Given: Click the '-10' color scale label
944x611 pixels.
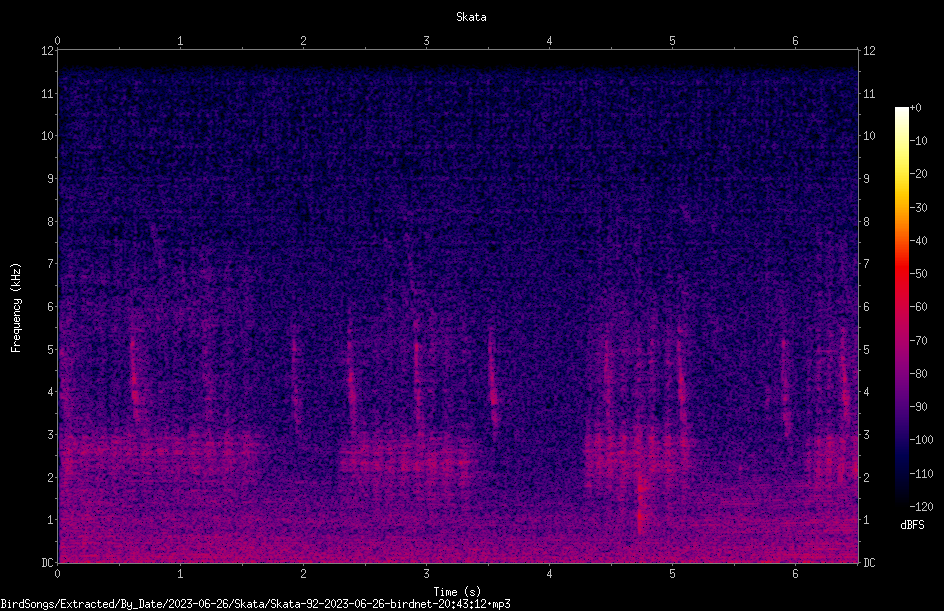Looking at the screenshot, I should [918, 141].
